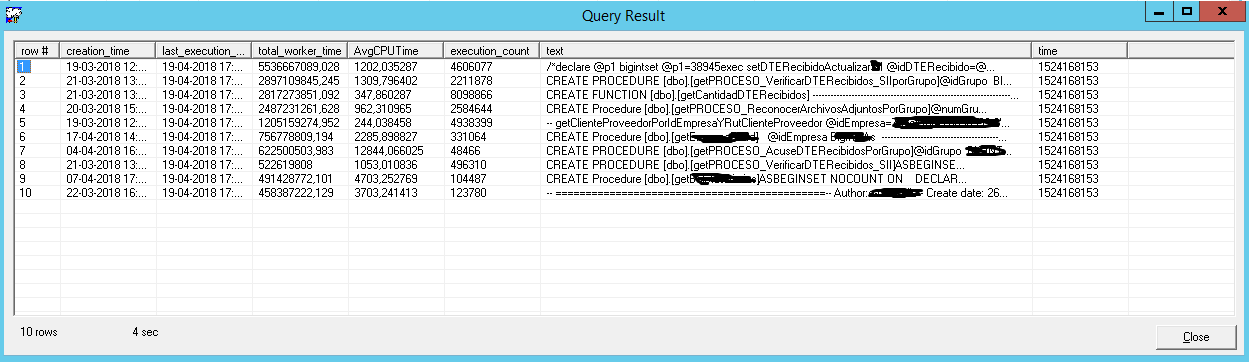
Task: Select the cell 622500503,983
Action: 296,150
